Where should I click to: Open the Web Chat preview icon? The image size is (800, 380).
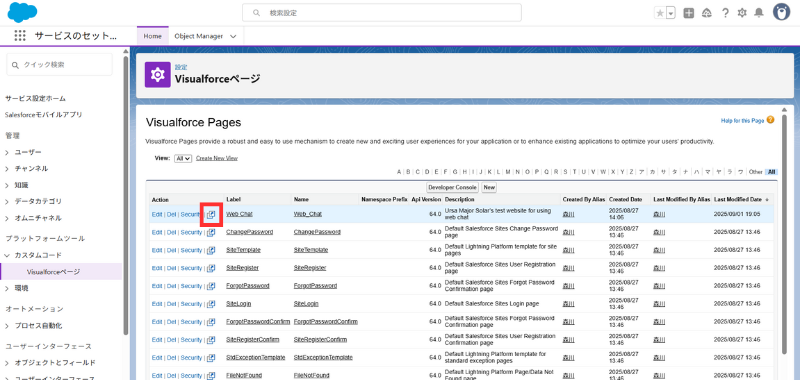(x=211, y=215)
